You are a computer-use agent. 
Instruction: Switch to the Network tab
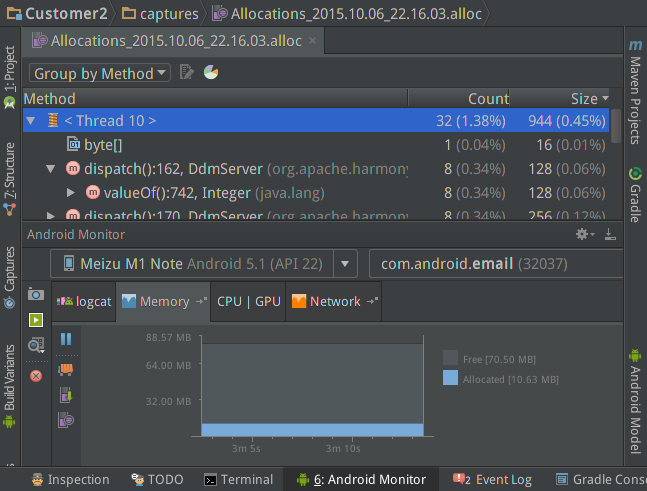(x=334, y=302)
